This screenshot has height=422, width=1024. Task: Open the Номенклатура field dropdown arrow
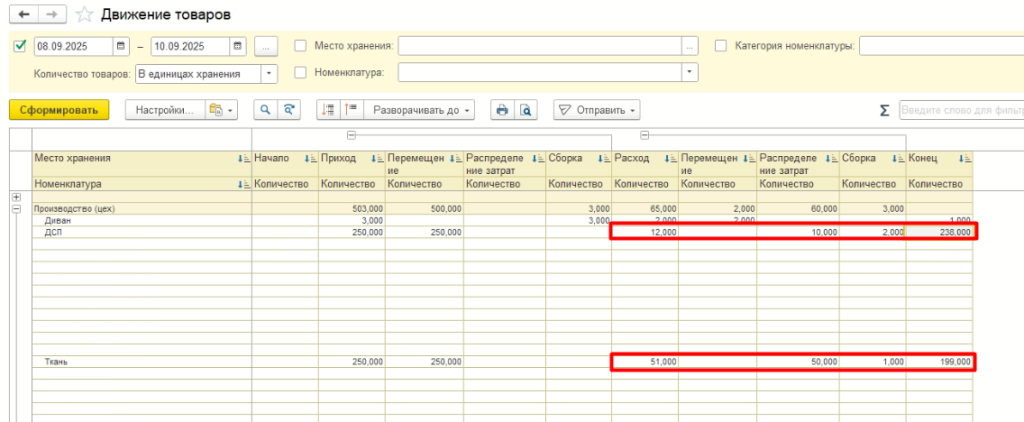click(x=690, y=72)
